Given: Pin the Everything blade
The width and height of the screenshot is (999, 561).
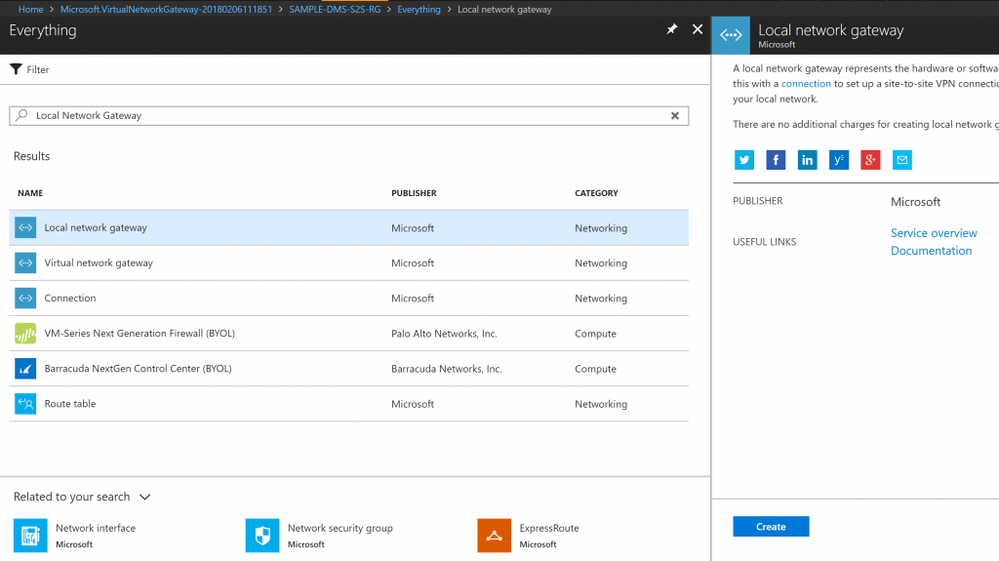Looking at the screenshot, I should (672, 29).
